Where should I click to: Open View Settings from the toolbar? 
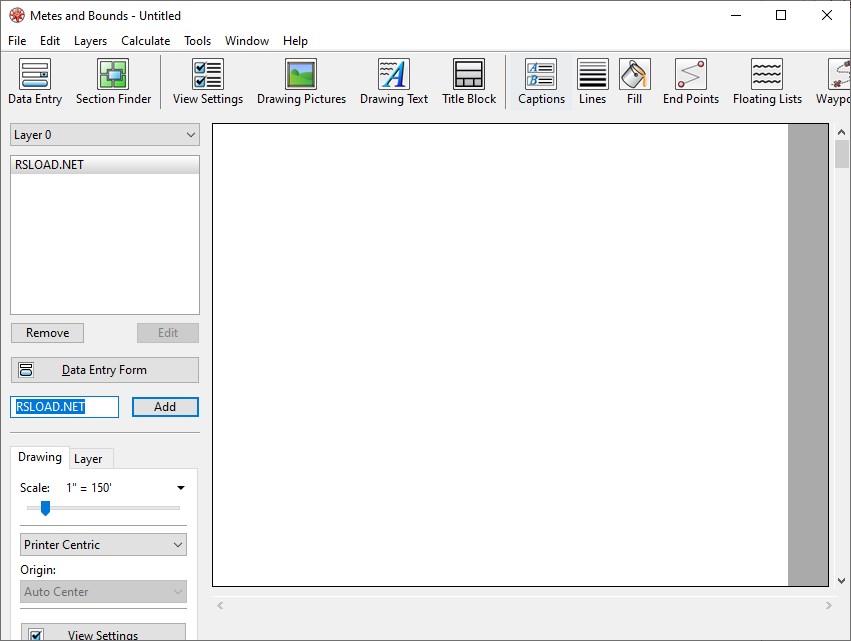(208, 80)
